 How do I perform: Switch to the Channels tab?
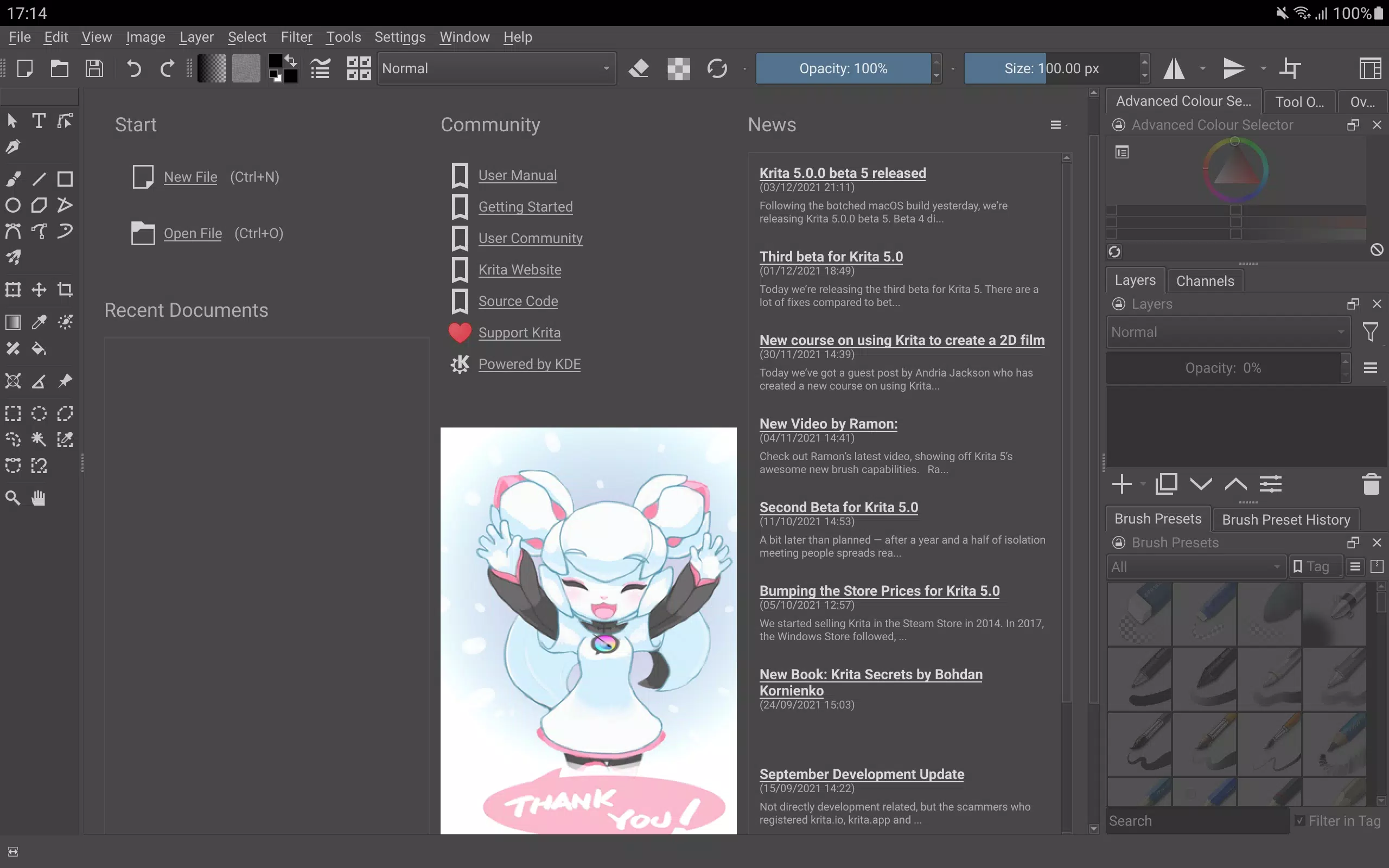[1204, 280]
